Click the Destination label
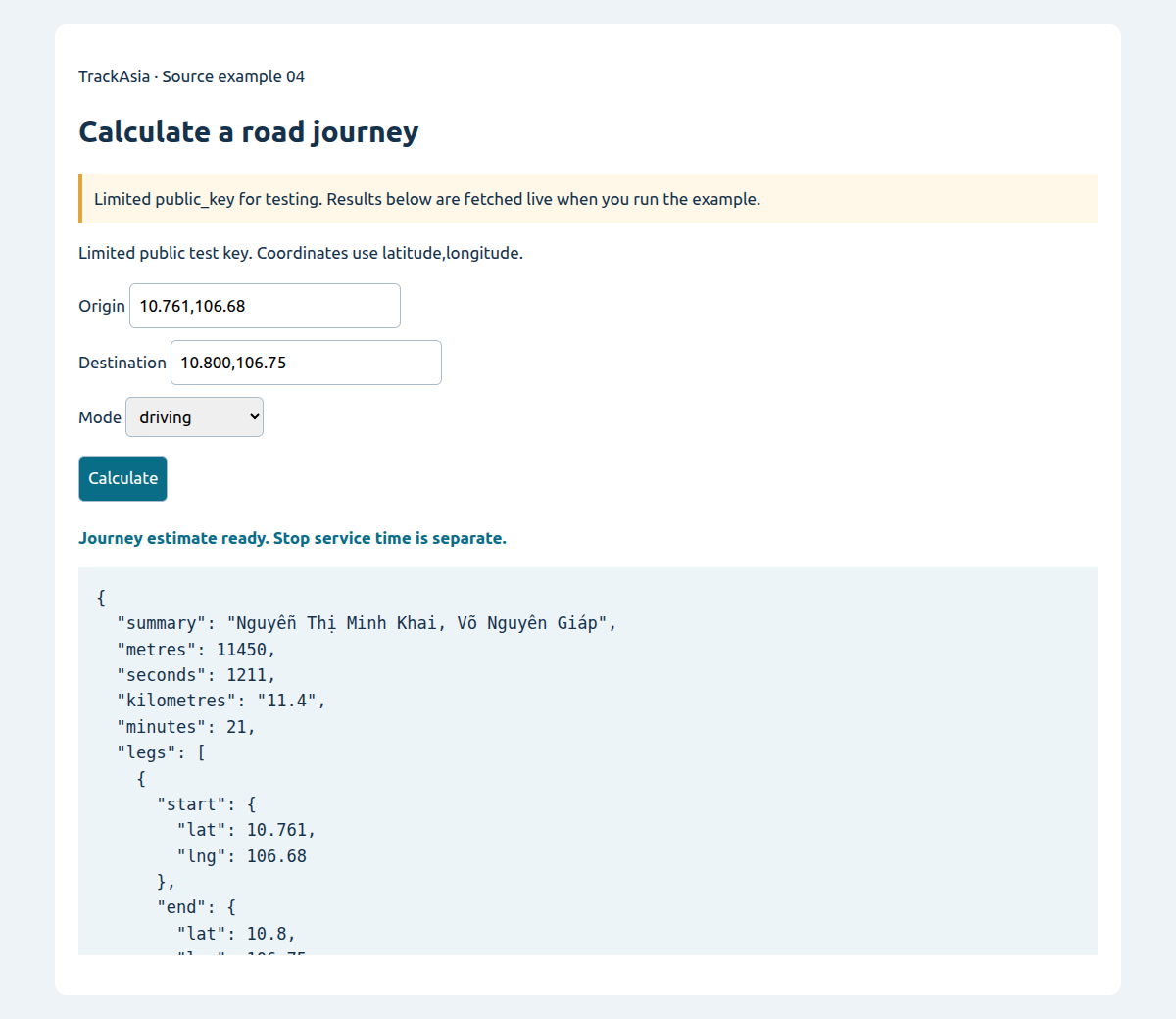Viewport: 1176px width, 1019px height. (x=122, y=363)
